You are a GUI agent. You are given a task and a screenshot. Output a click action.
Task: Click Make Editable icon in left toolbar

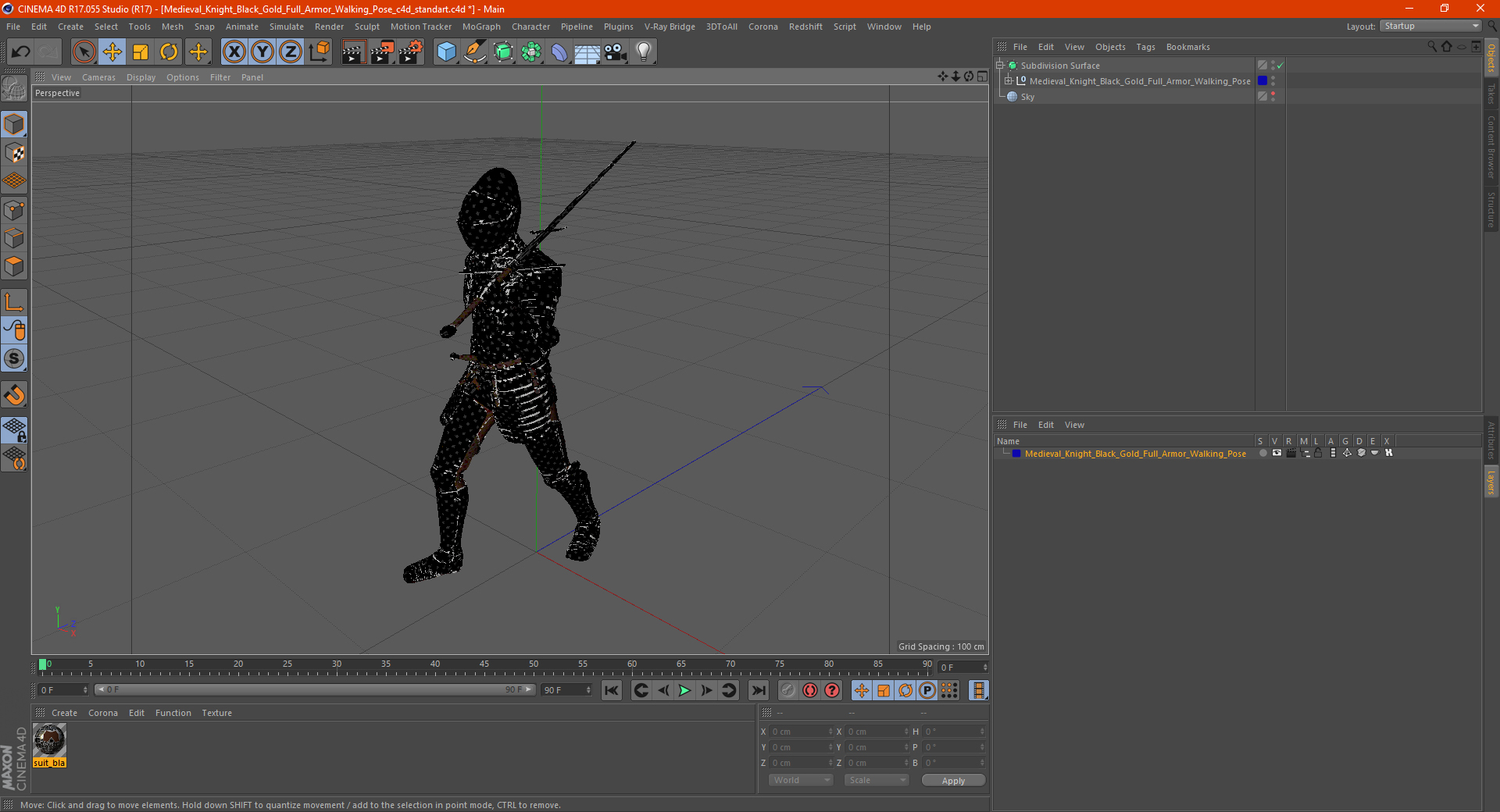tap(14, 89)
